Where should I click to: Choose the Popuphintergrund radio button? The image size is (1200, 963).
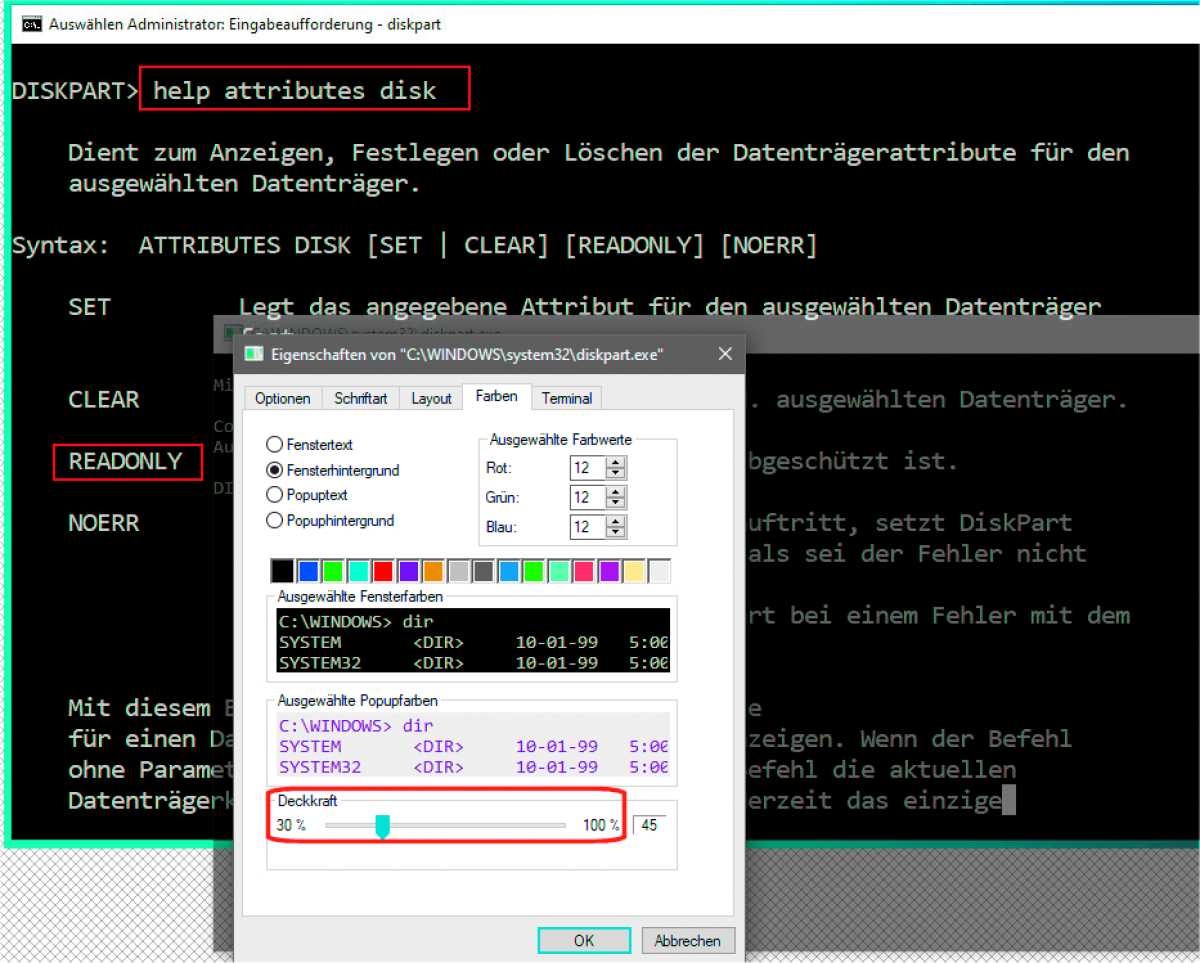click(274, 520)
